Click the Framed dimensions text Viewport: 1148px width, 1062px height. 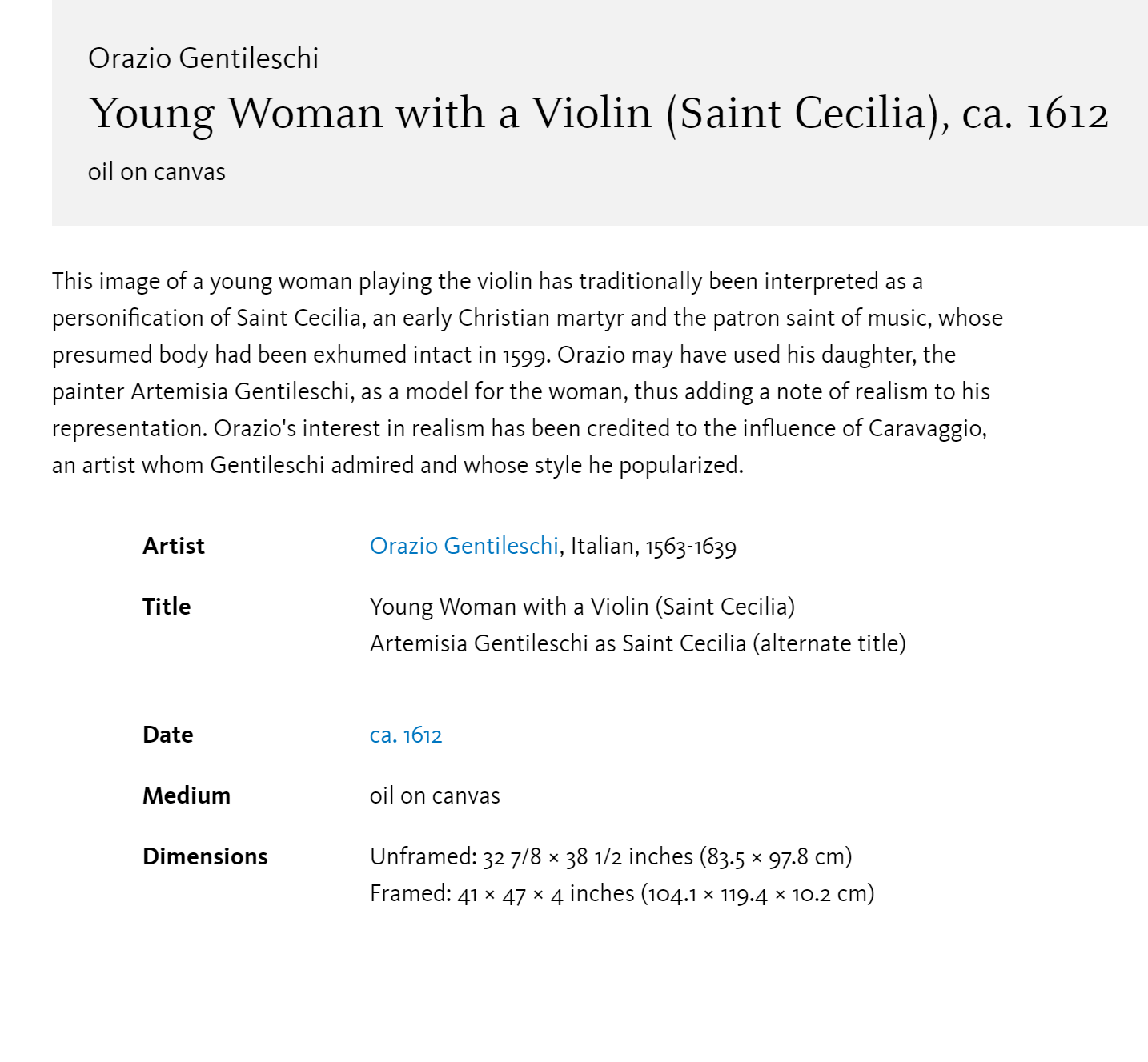(622, 893)
